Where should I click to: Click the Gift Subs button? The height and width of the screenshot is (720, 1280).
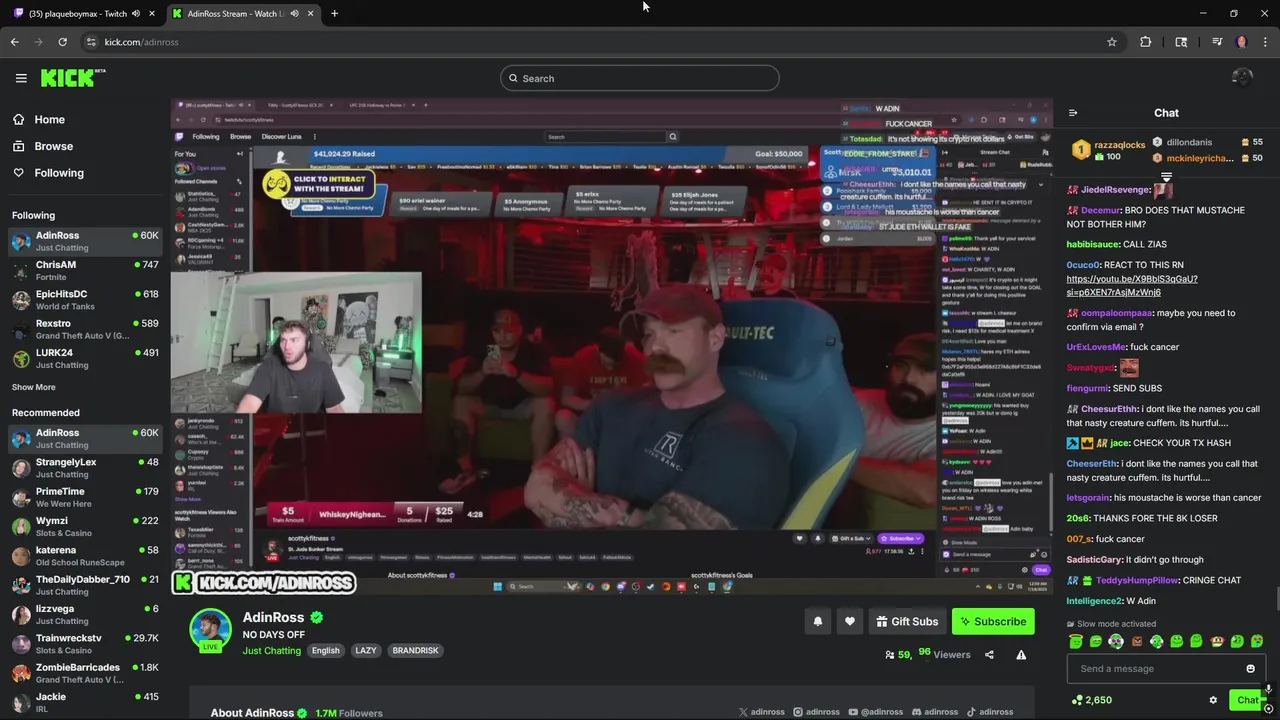point(907,622)
